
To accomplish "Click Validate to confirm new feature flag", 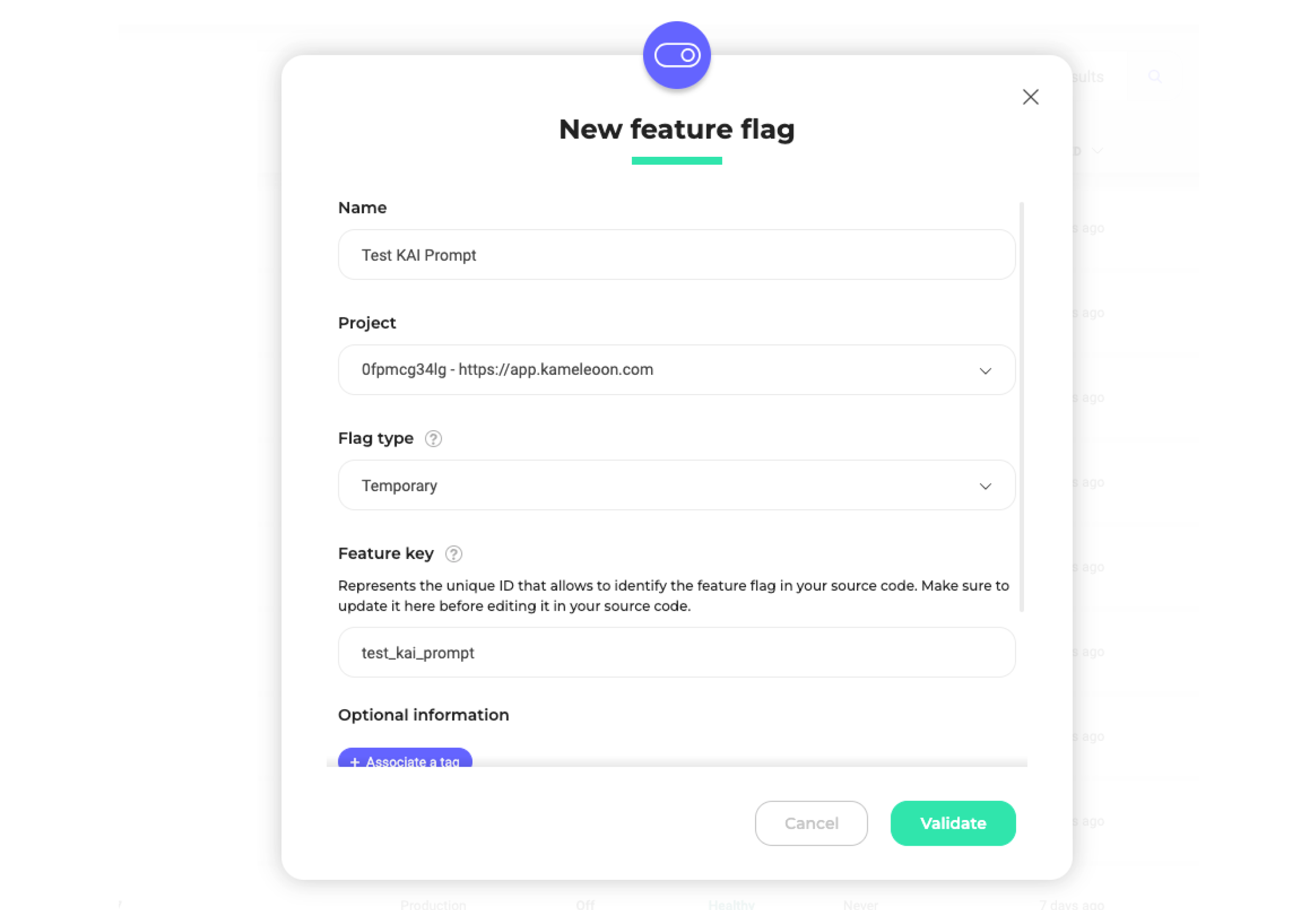I will point(952,822).
